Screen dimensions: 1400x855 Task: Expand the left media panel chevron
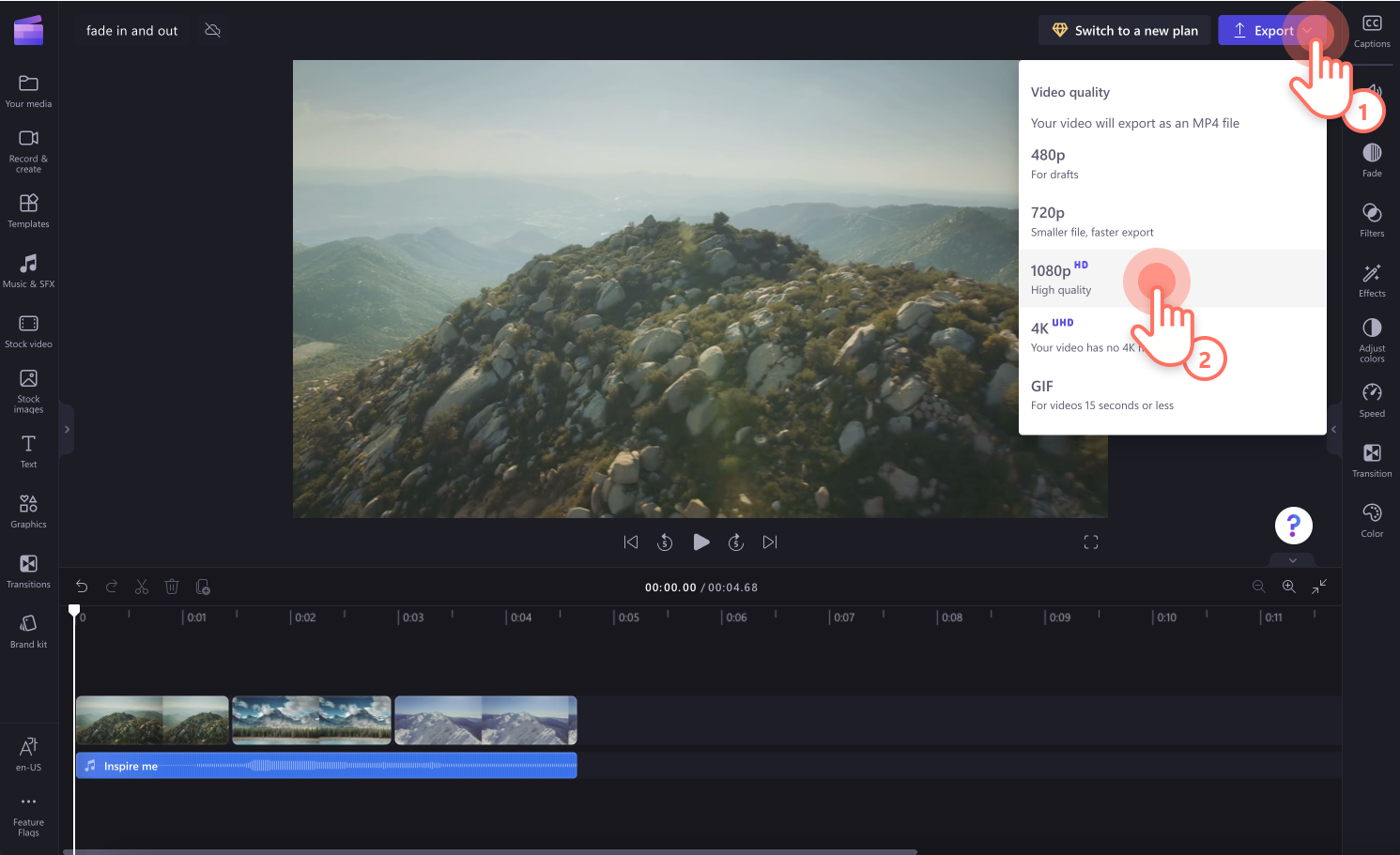tap(66, 429)
